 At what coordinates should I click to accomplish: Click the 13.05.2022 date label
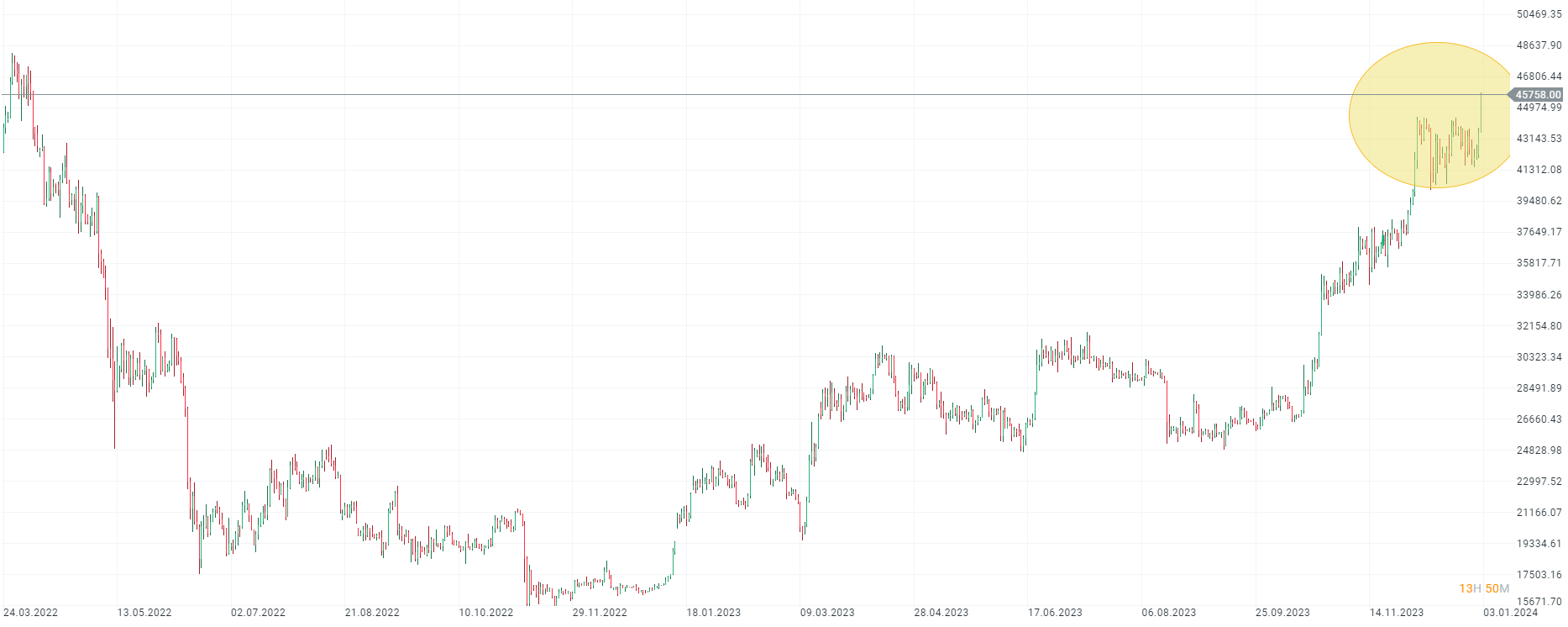point(144,613)
